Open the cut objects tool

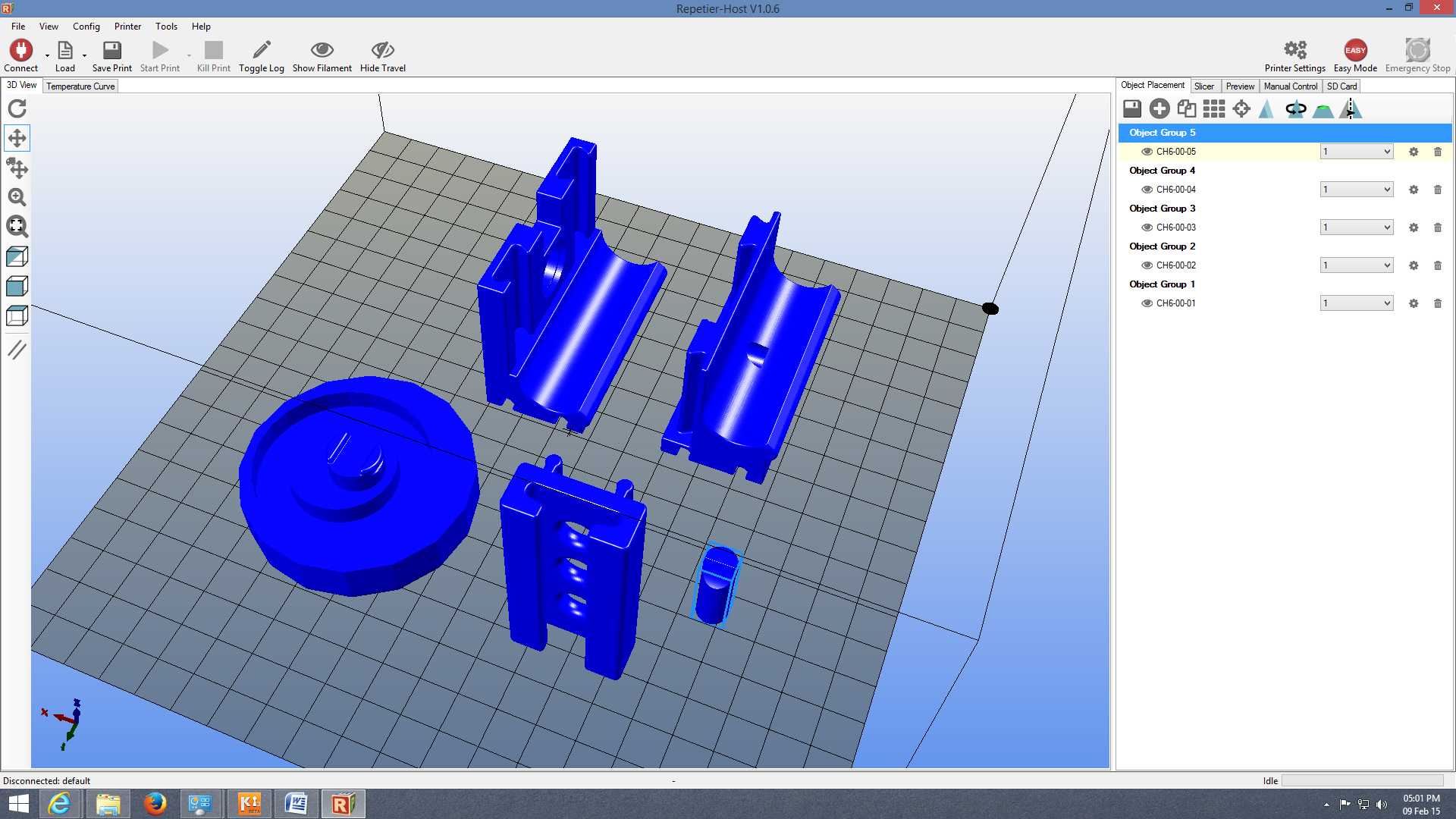[1323, 111]
